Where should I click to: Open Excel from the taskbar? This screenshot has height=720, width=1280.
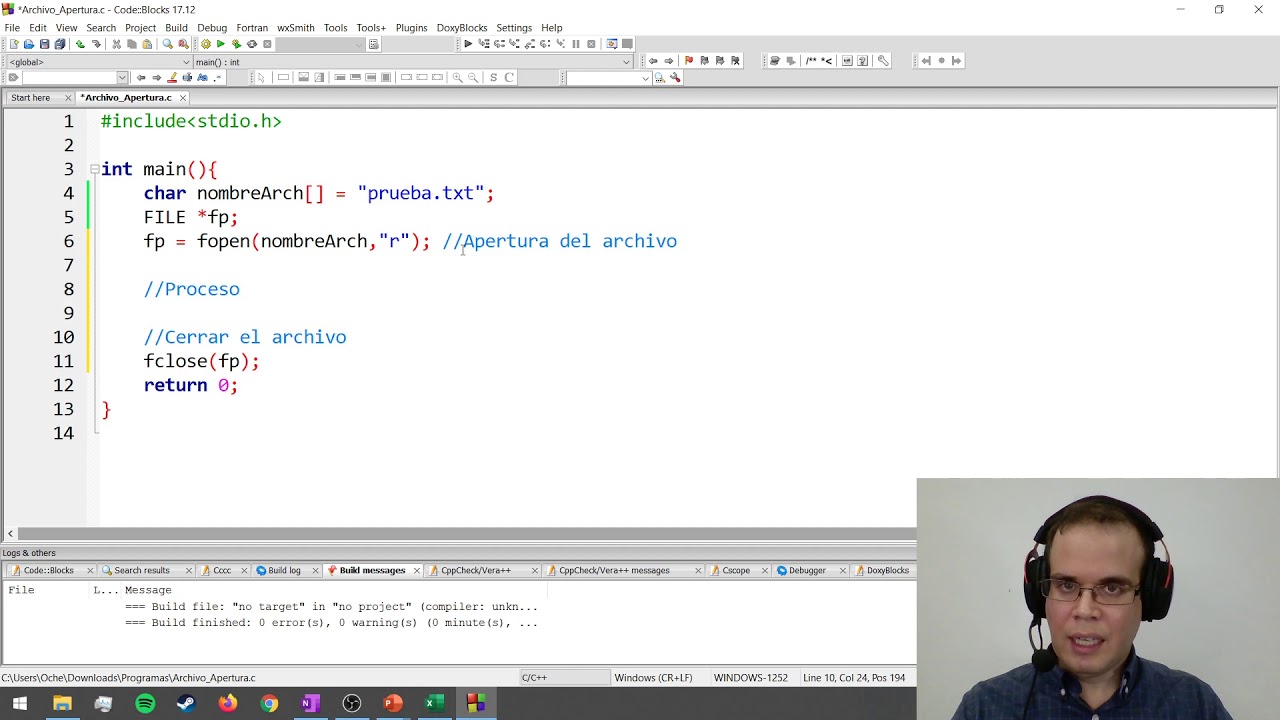pos(434,704)
